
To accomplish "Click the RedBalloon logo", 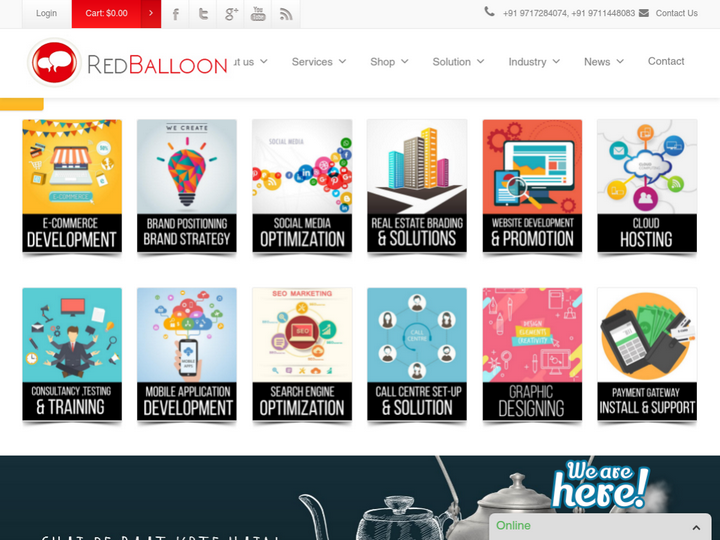I will [128, 63].
